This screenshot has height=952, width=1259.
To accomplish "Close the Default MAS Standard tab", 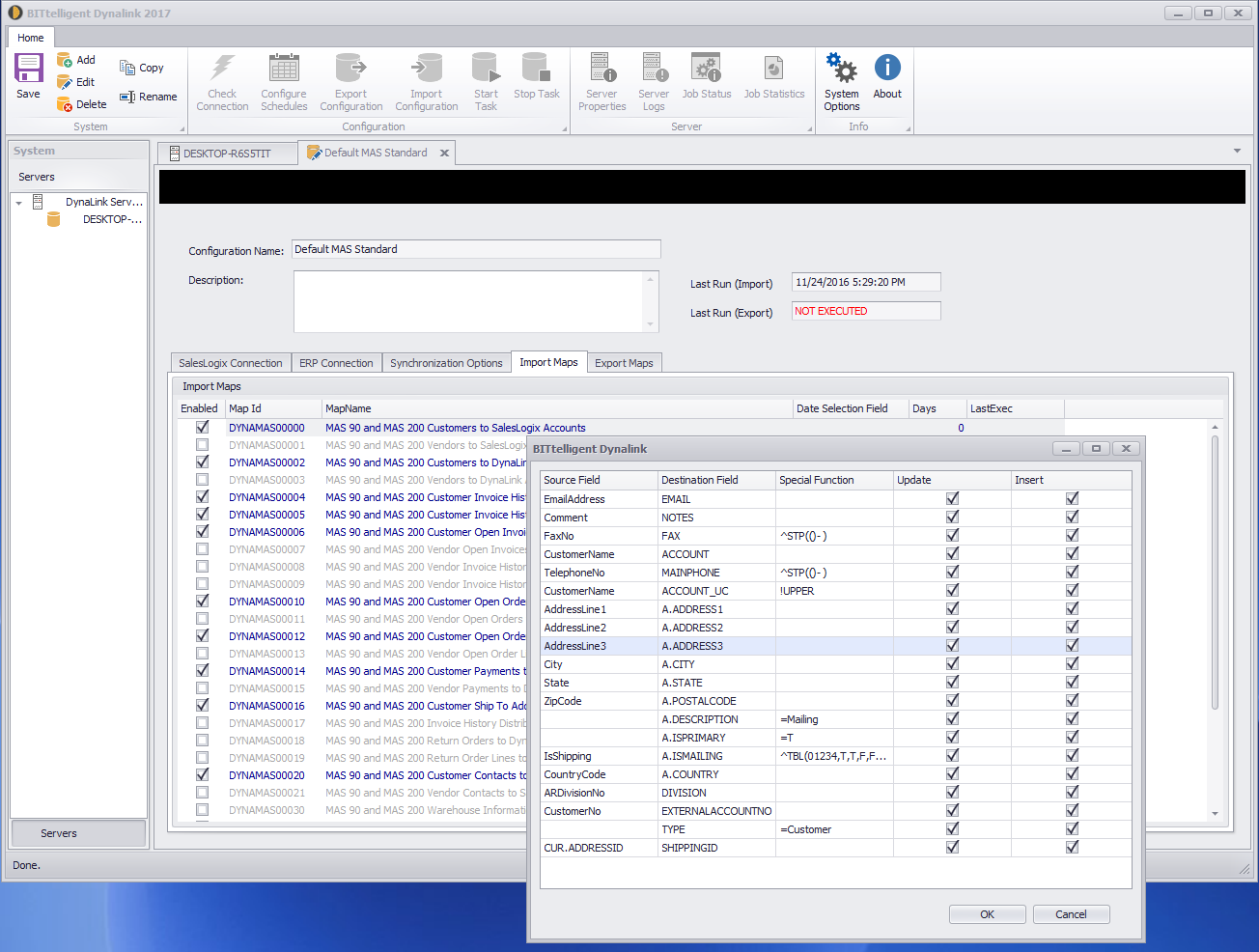I will pos(444,153).
